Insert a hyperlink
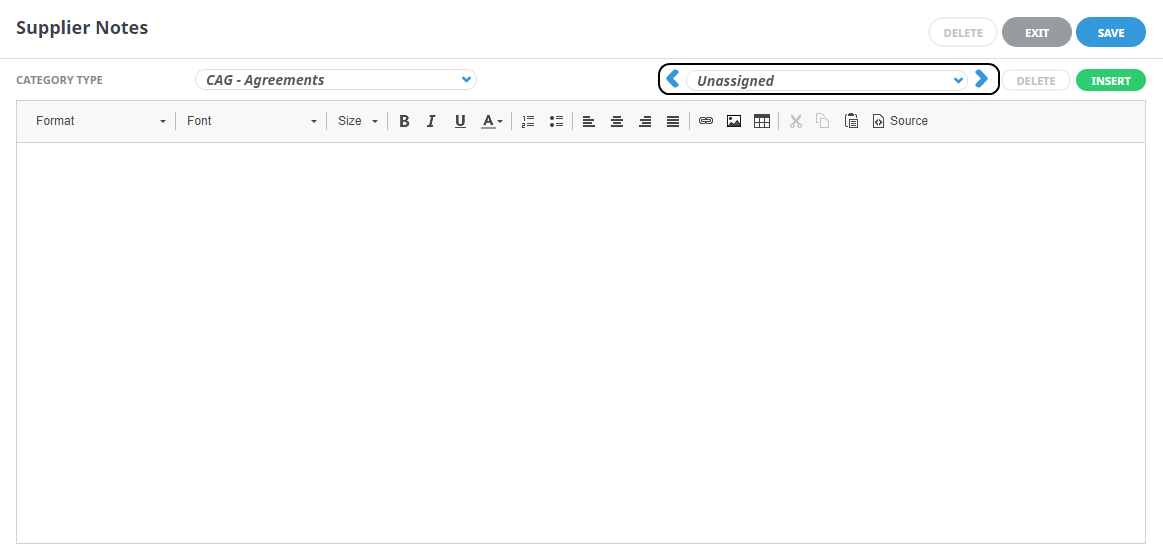Screen dimensions: 1163x553 click(706, 121)
